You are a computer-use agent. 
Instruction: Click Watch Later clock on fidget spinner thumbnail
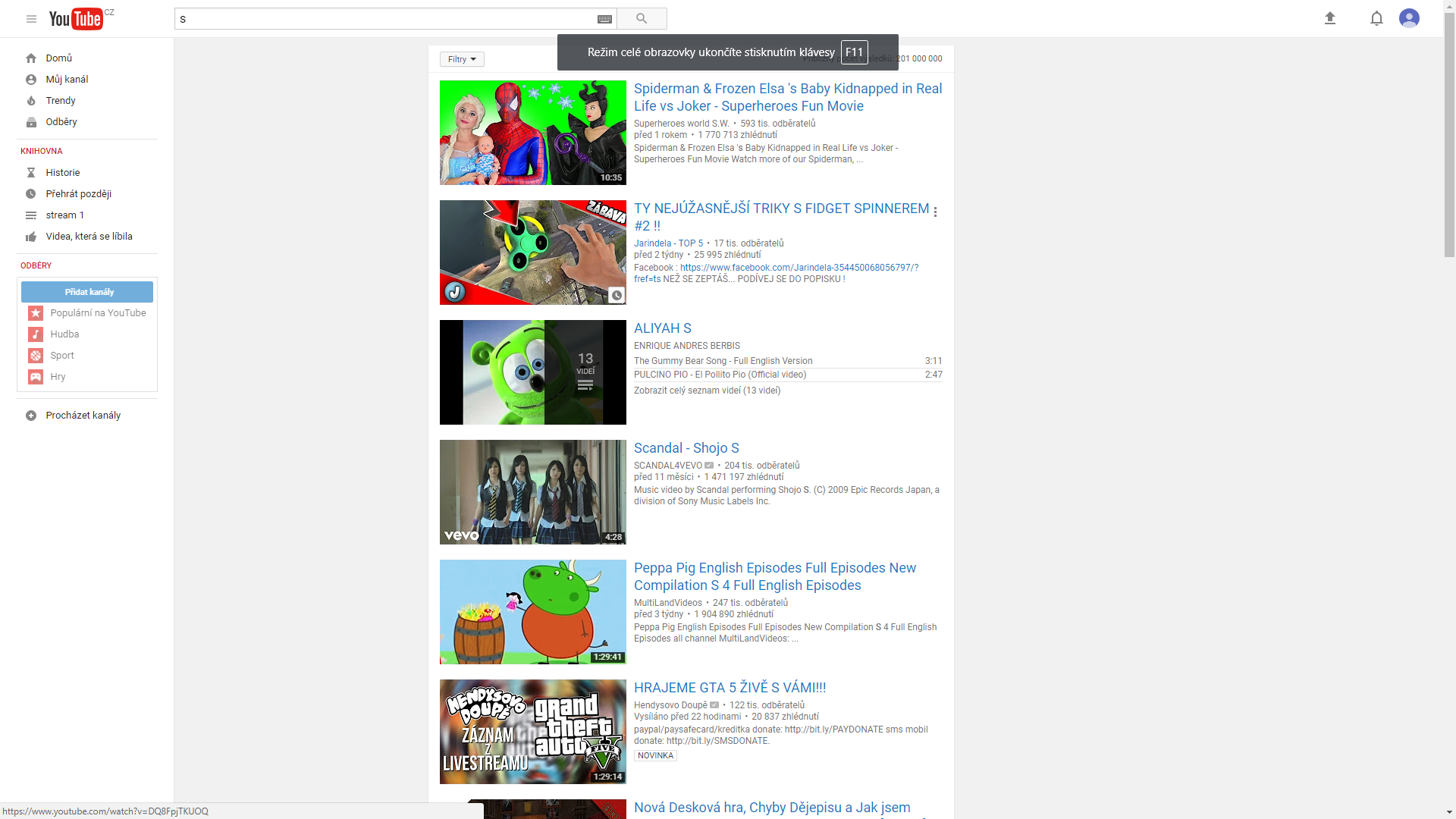pos(617,296)
